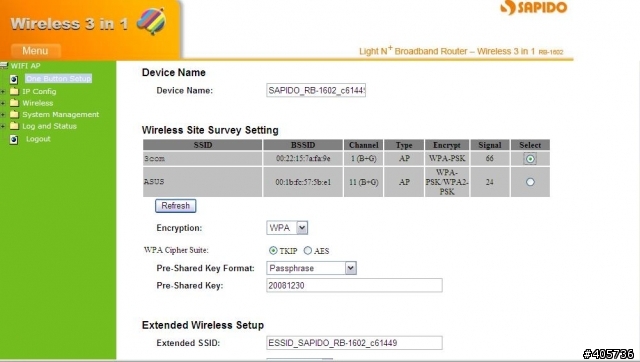
Task: Click the One Button Setup page icon
Action: 14,79
